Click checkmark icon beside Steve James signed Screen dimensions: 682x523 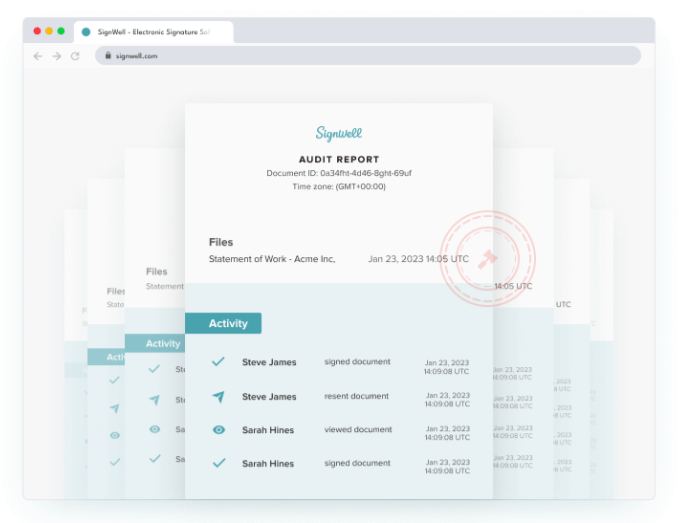[x=218, y=362]
